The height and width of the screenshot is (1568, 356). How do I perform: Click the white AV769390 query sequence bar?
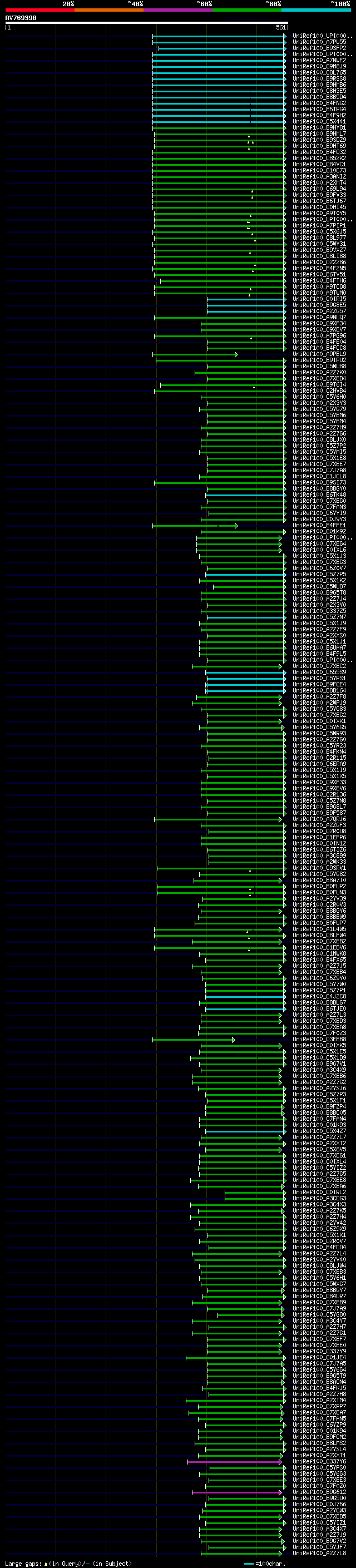pyautogui.click(x=147, y=23)
